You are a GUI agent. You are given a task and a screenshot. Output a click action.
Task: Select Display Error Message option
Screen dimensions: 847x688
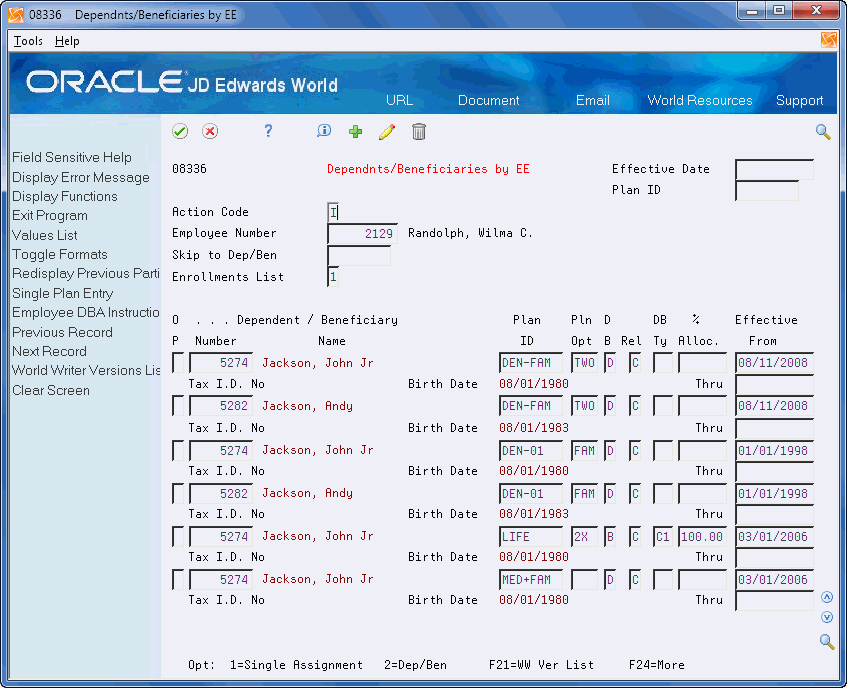pyautogui.click(x=80, y=177)
